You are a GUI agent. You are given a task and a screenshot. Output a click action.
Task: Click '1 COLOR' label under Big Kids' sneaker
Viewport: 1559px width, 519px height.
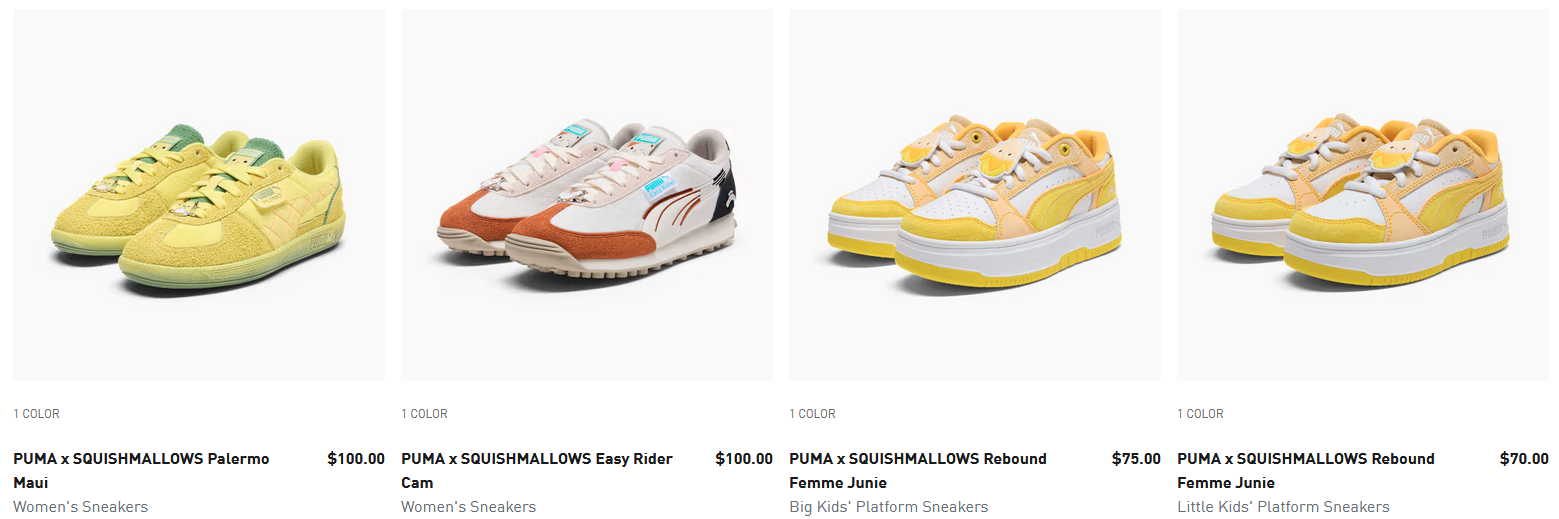click(x=812, y=414)
